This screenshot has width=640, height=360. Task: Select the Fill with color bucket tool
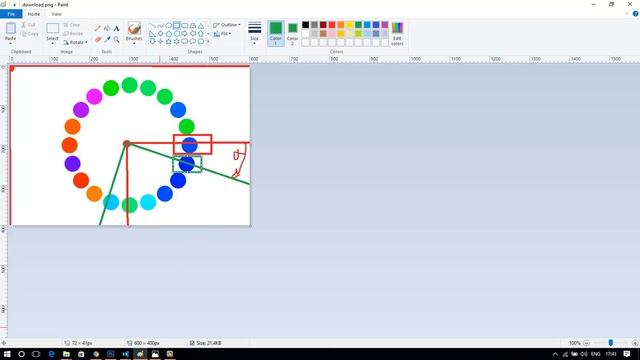[107, 28]
